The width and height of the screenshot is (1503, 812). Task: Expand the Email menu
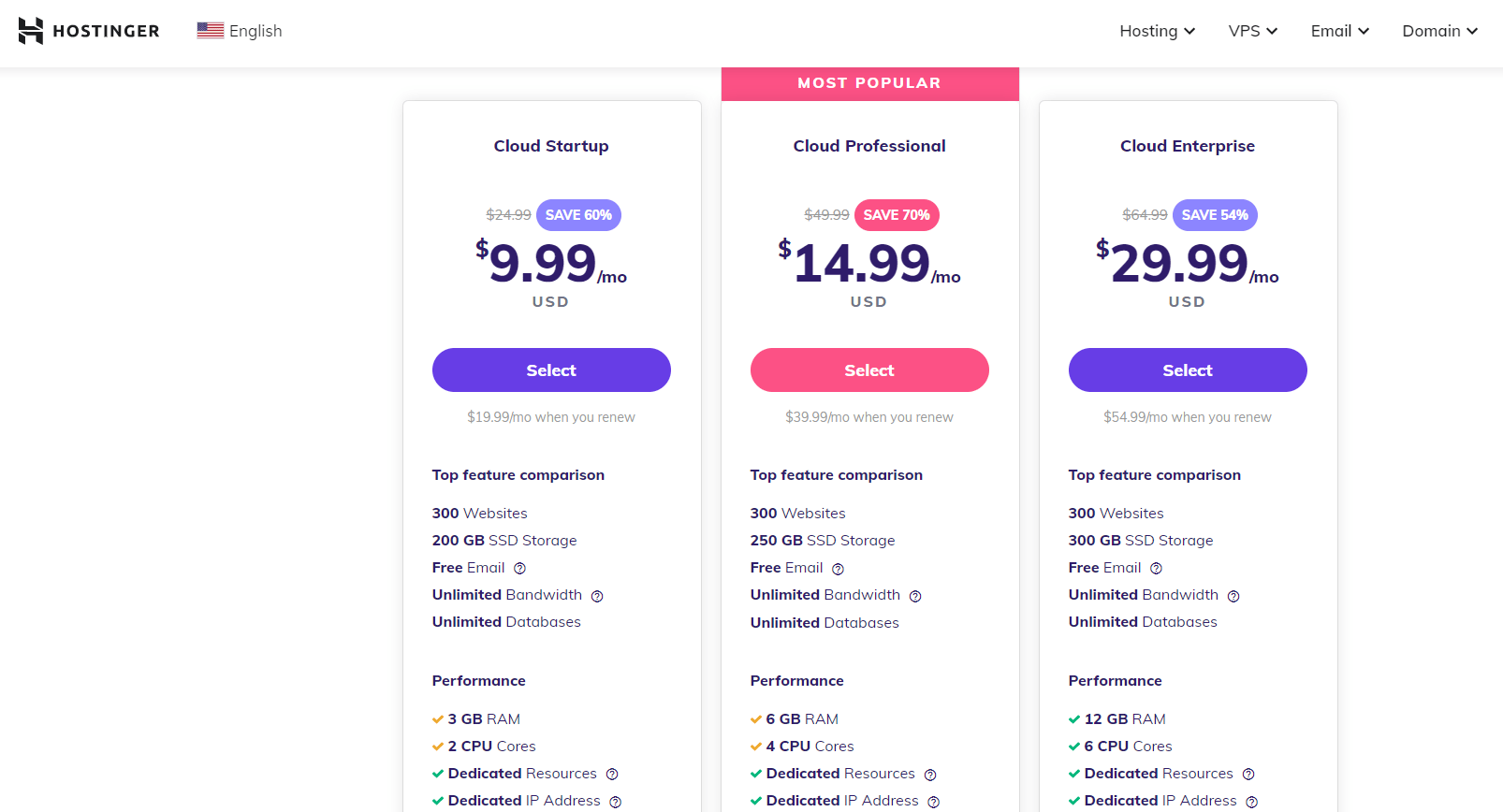coord(1340,31)
